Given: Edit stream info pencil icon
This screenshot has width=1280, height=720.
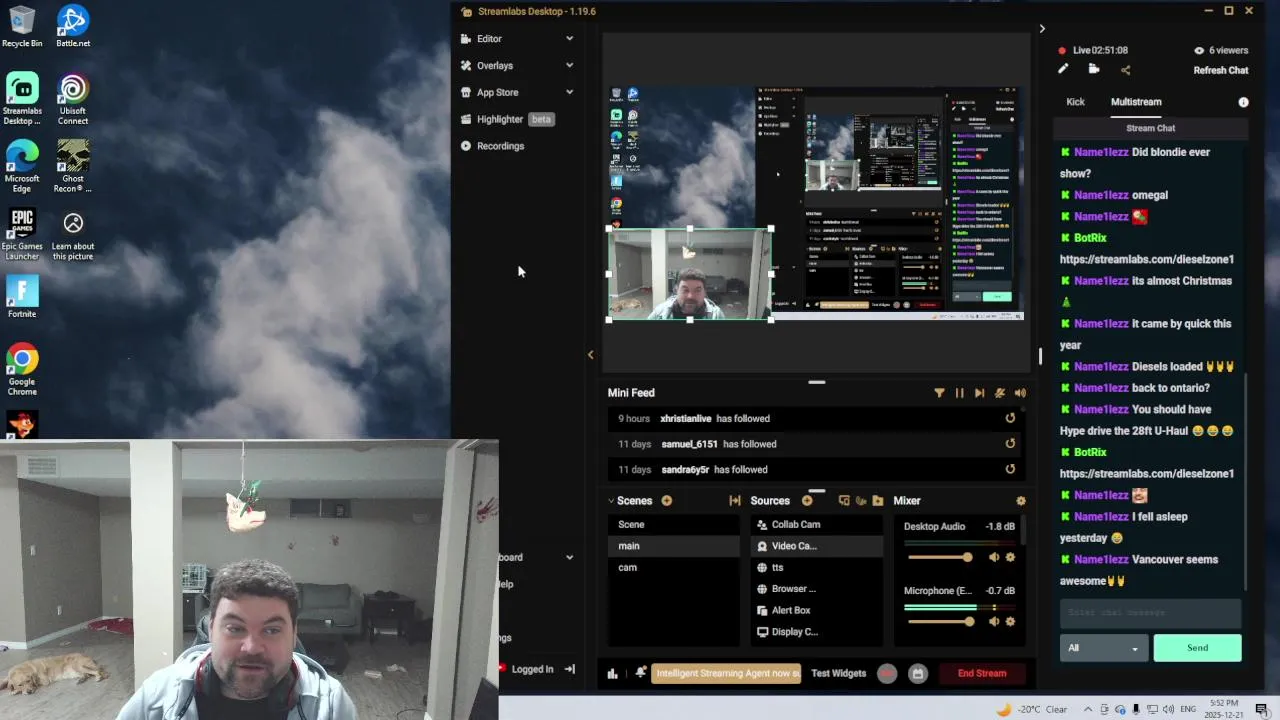Looking at the screenshot, I should coord(1063,69).
